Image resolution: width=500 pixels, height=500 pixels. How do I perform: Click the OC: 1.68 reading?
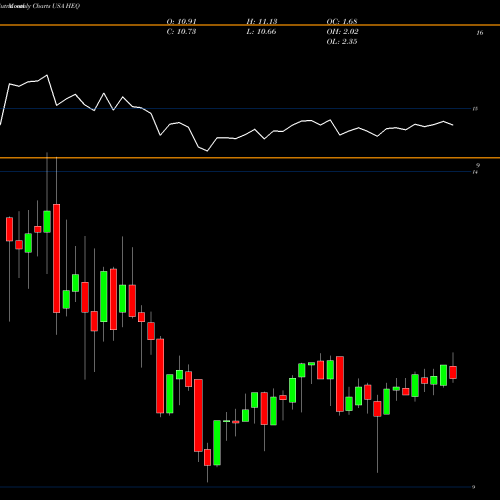(342, 22)
